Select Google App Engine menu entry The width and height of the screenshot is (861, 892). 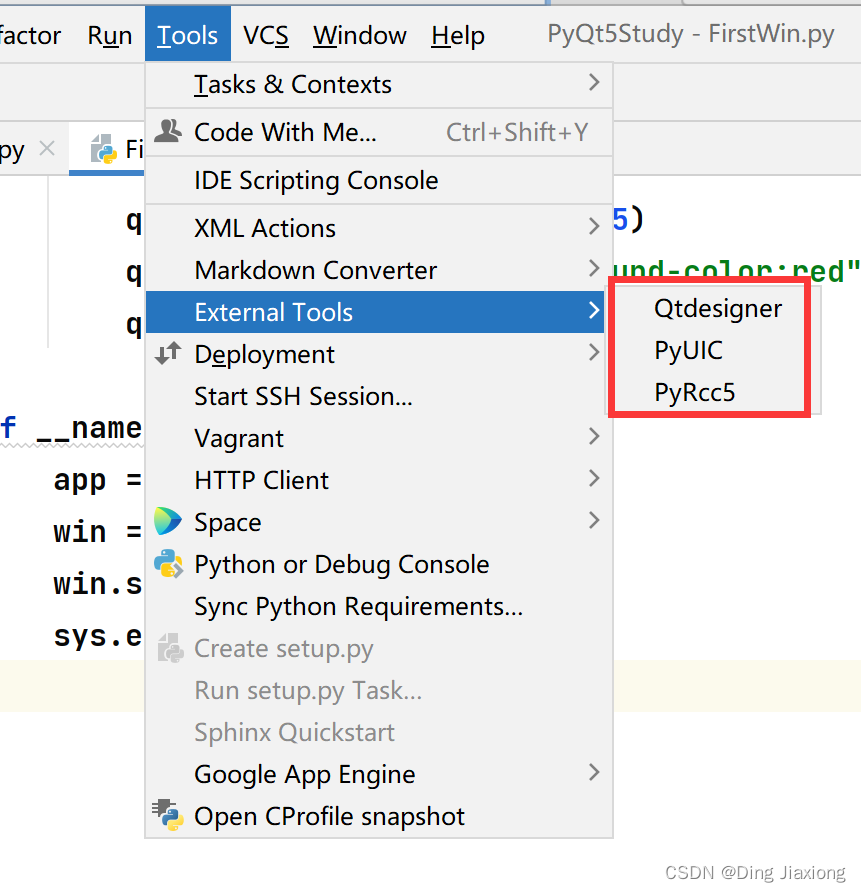pos(379,775)
